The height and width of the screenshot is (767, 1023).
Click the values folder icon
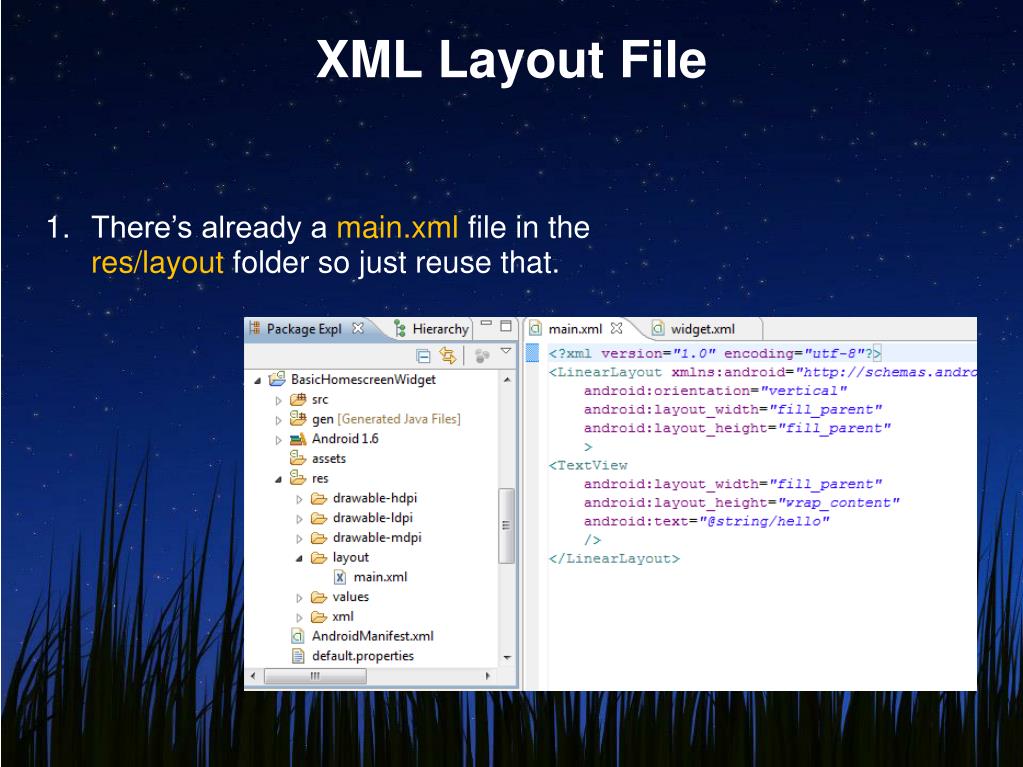click(x=319, y=597)
